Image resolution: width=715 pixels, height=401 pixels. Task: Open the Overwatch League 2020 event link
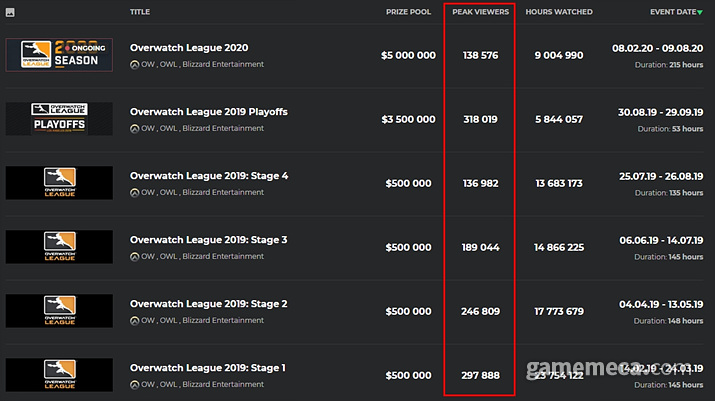[x=189, y=48]
